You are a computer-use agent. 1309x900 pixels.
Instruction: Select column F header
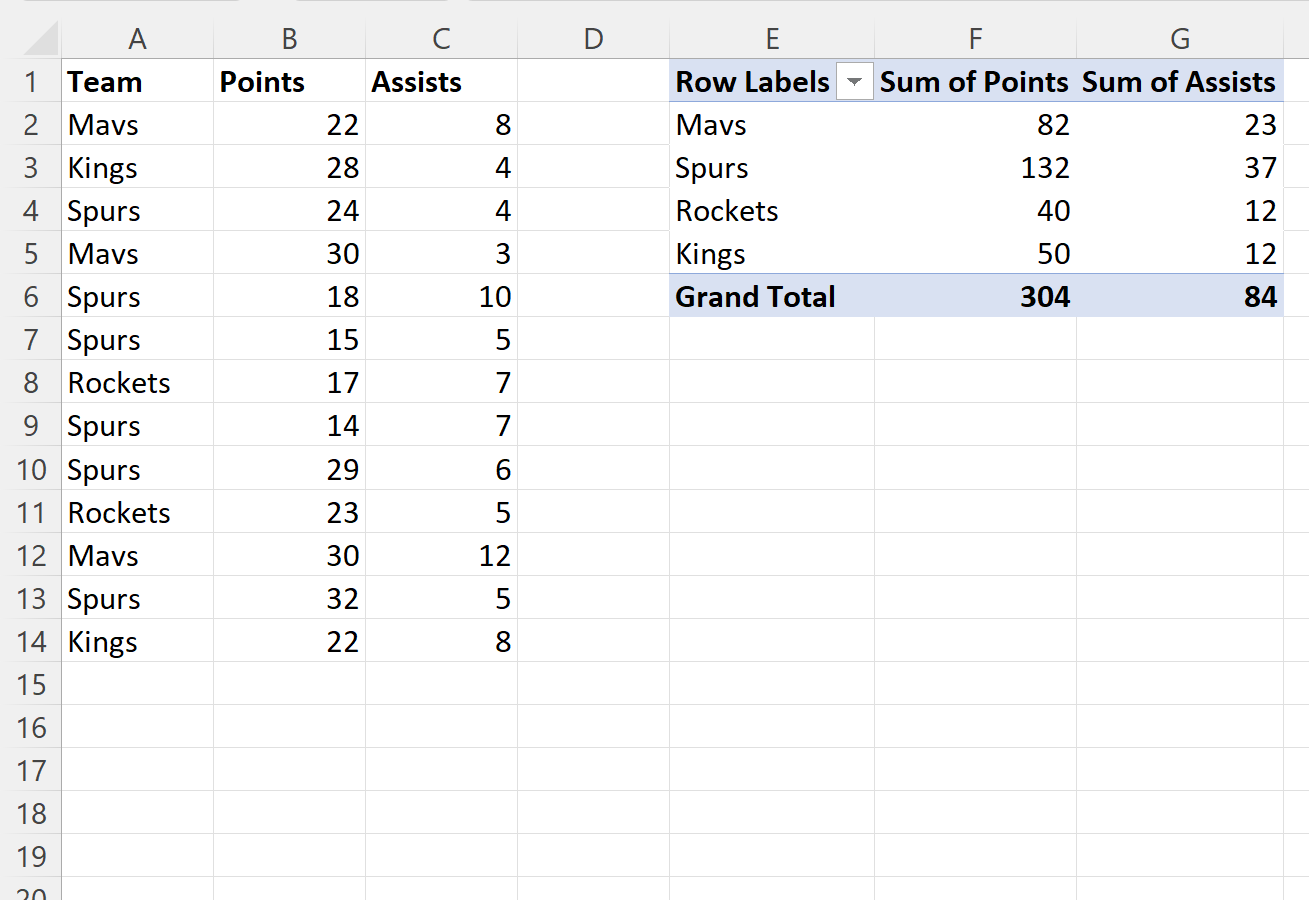tap(975, 37)
